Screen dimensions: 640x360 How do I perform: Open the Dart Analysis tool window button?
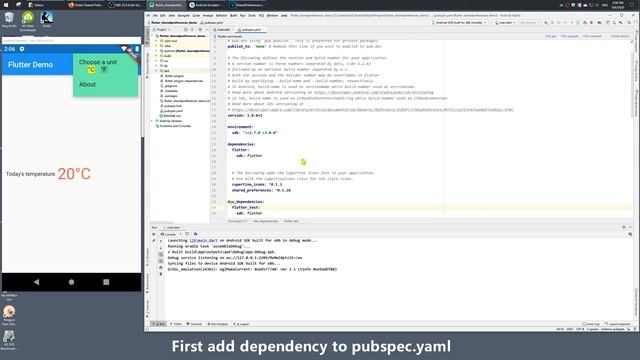(x=218, y=324)
